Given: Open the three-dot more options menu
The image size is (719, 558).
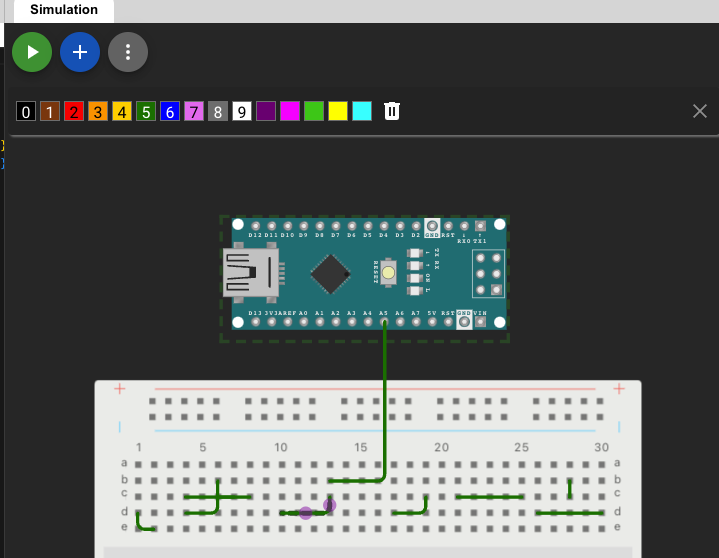Looking at the screenshot, I should pos(128,52).
